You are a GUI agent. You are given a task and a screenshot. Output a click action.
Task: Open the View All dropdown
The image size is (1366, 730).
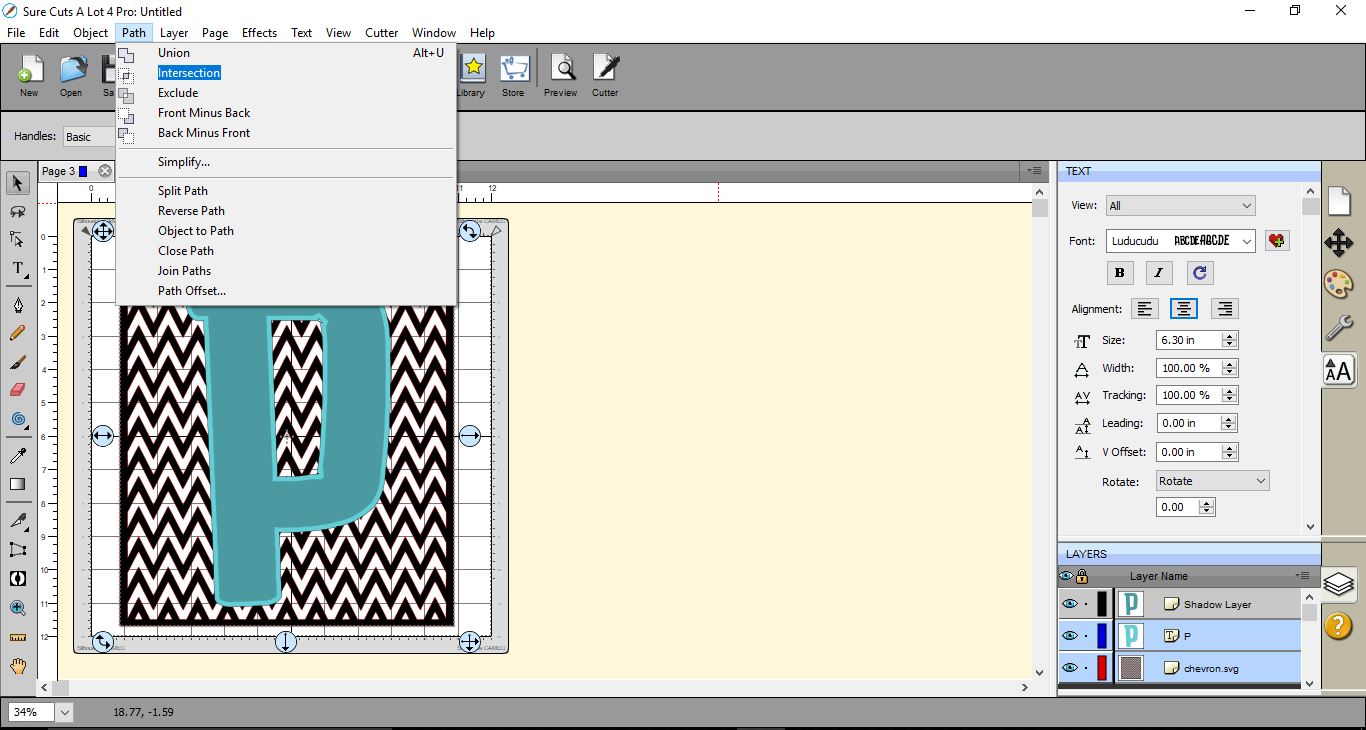[1180, 206]
